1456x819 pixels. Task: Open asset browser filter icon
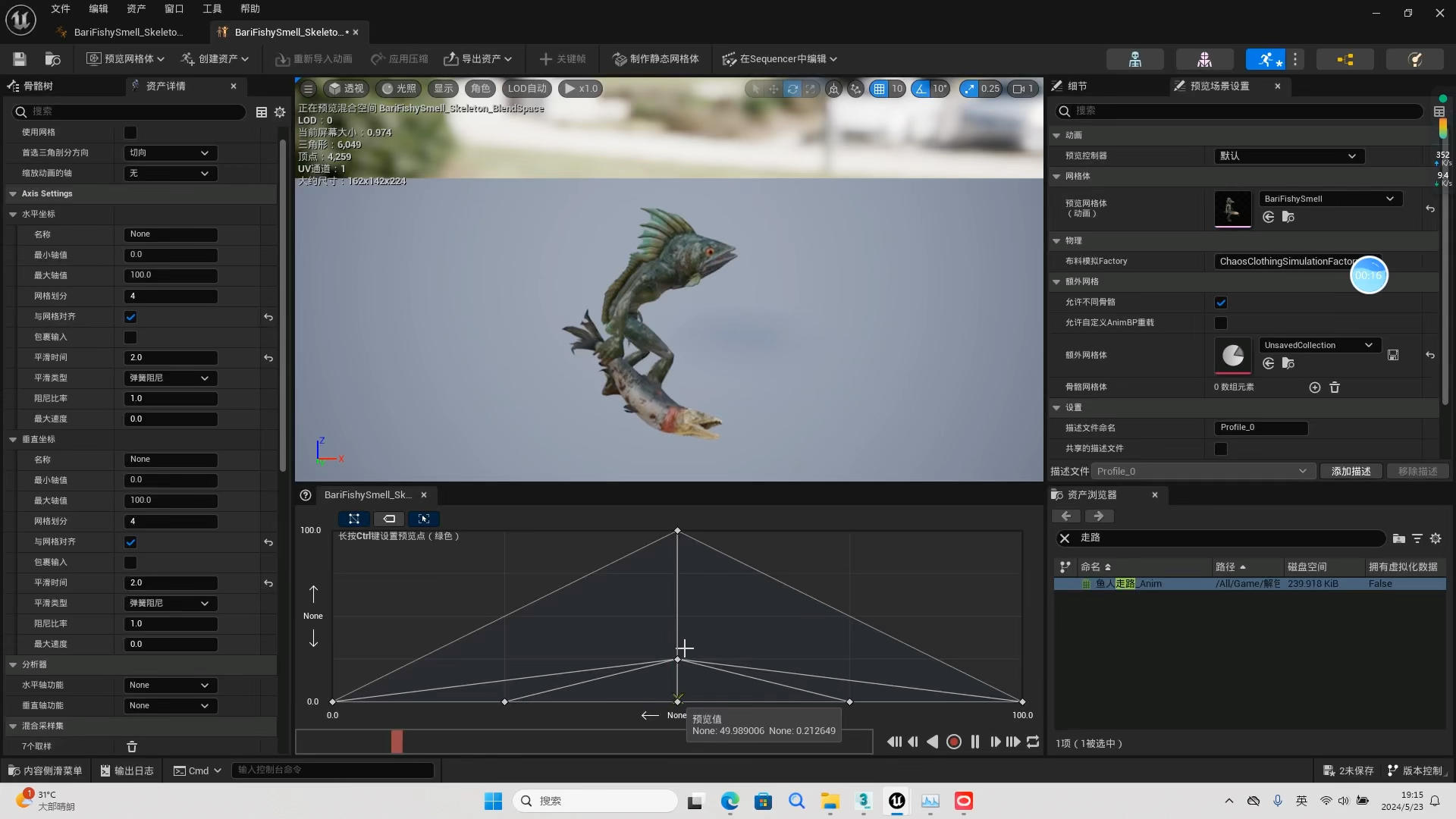coord(1417,538)
